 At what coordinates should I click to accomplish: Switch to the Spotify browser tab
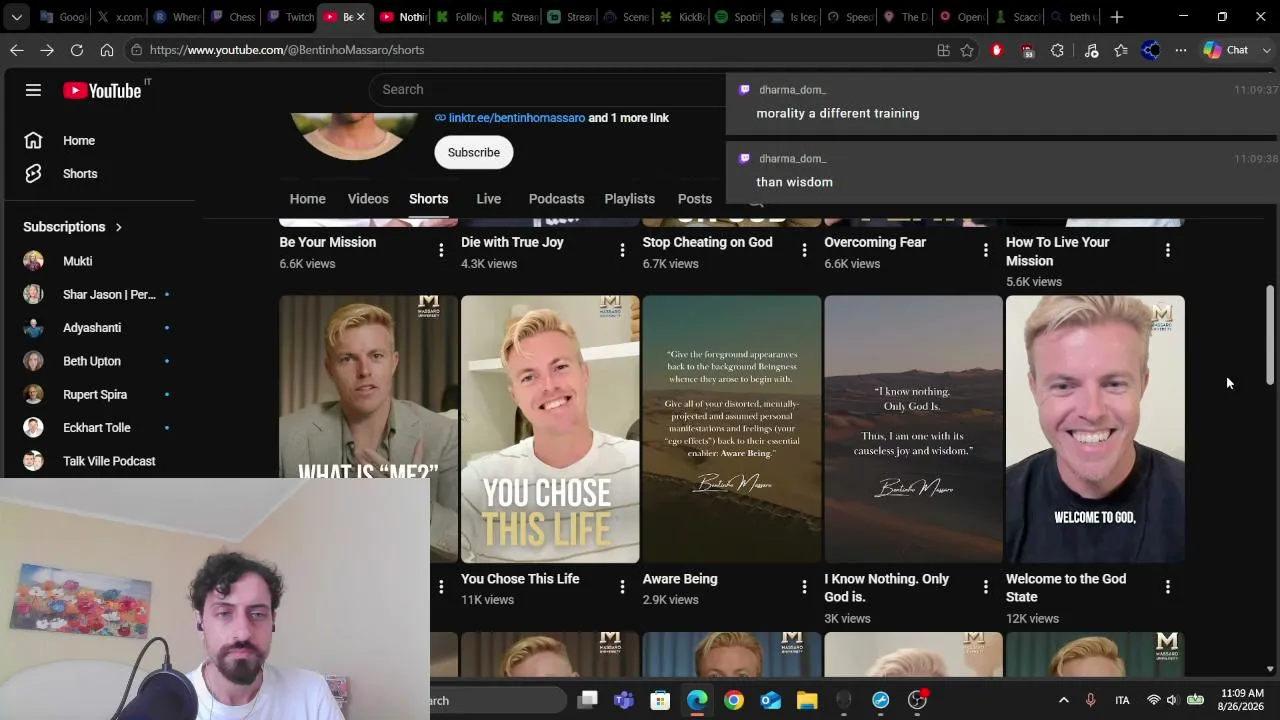(740, 17)
